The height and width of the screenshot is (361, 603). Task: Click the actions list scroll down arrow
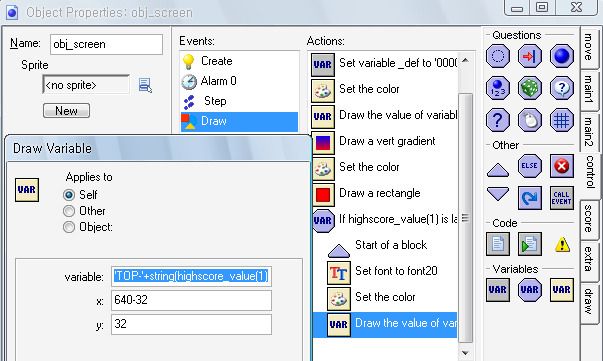(466, 353)
